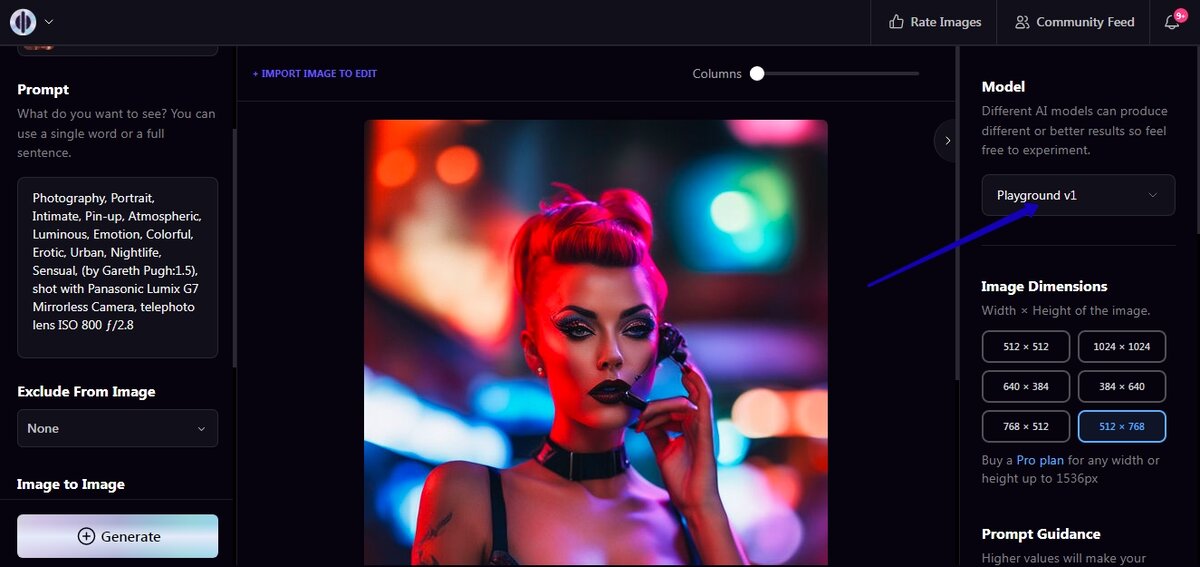Click the Rate Images thumbs-up icon
This screenshot has width=1200, height=567.
[896, 22]
